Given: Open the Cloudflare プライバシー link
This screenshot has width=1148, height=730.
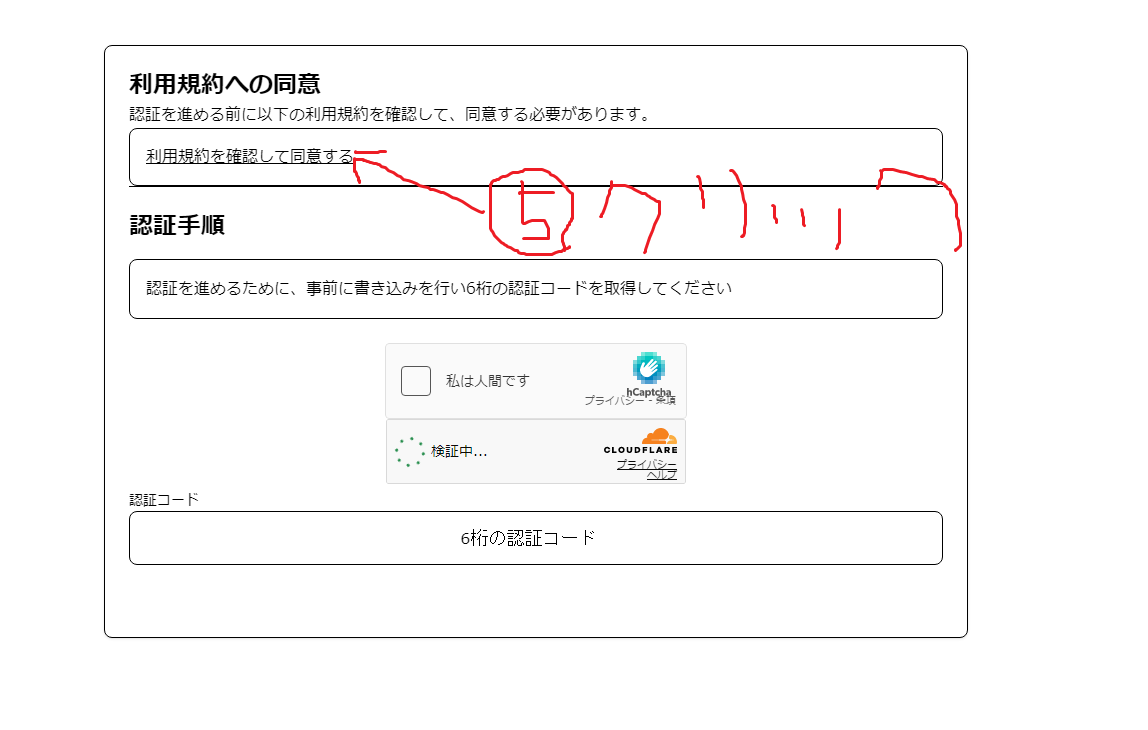Looking at the screenshot, I should pyautogui.click(x=646, y=464).
